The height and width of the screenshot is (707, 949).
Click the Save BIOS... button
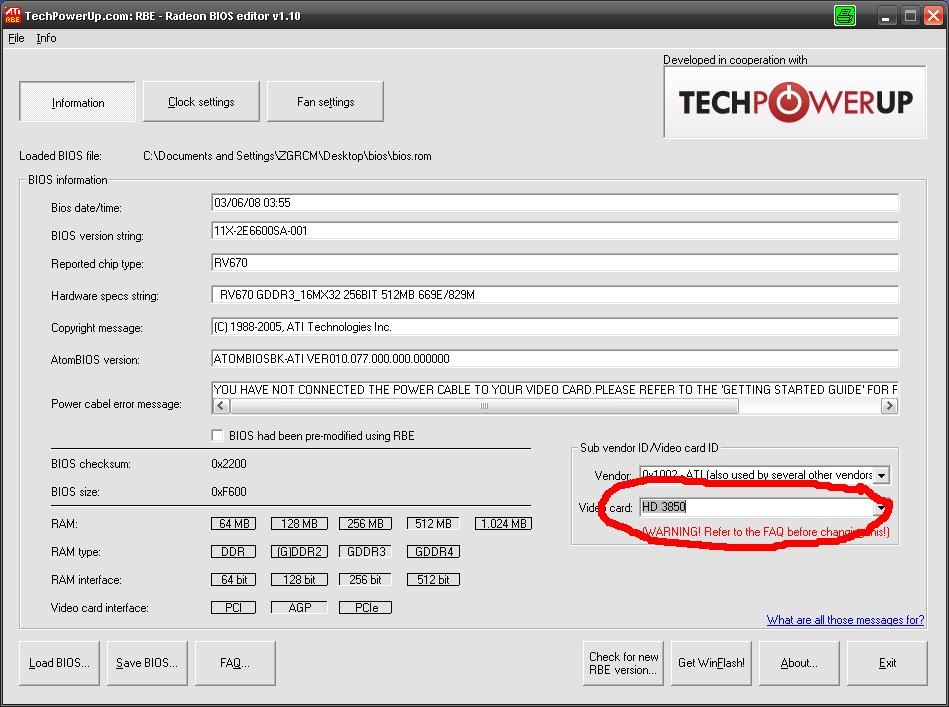click(x=147, y=663)
